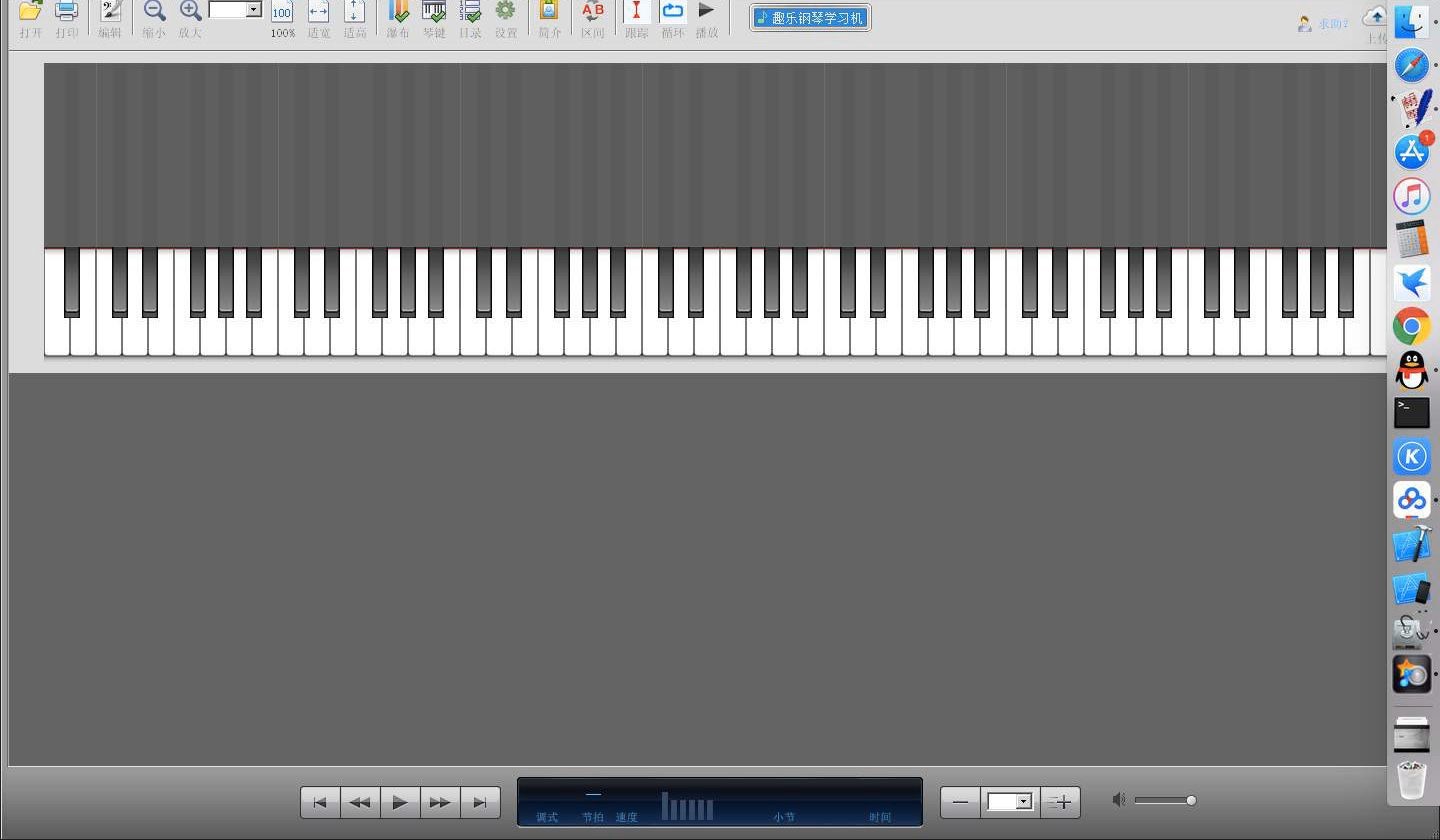The width and height of the screenshot is (1440, 840).
Task: Open the blue K app in dock
Action: (1412, 457)
